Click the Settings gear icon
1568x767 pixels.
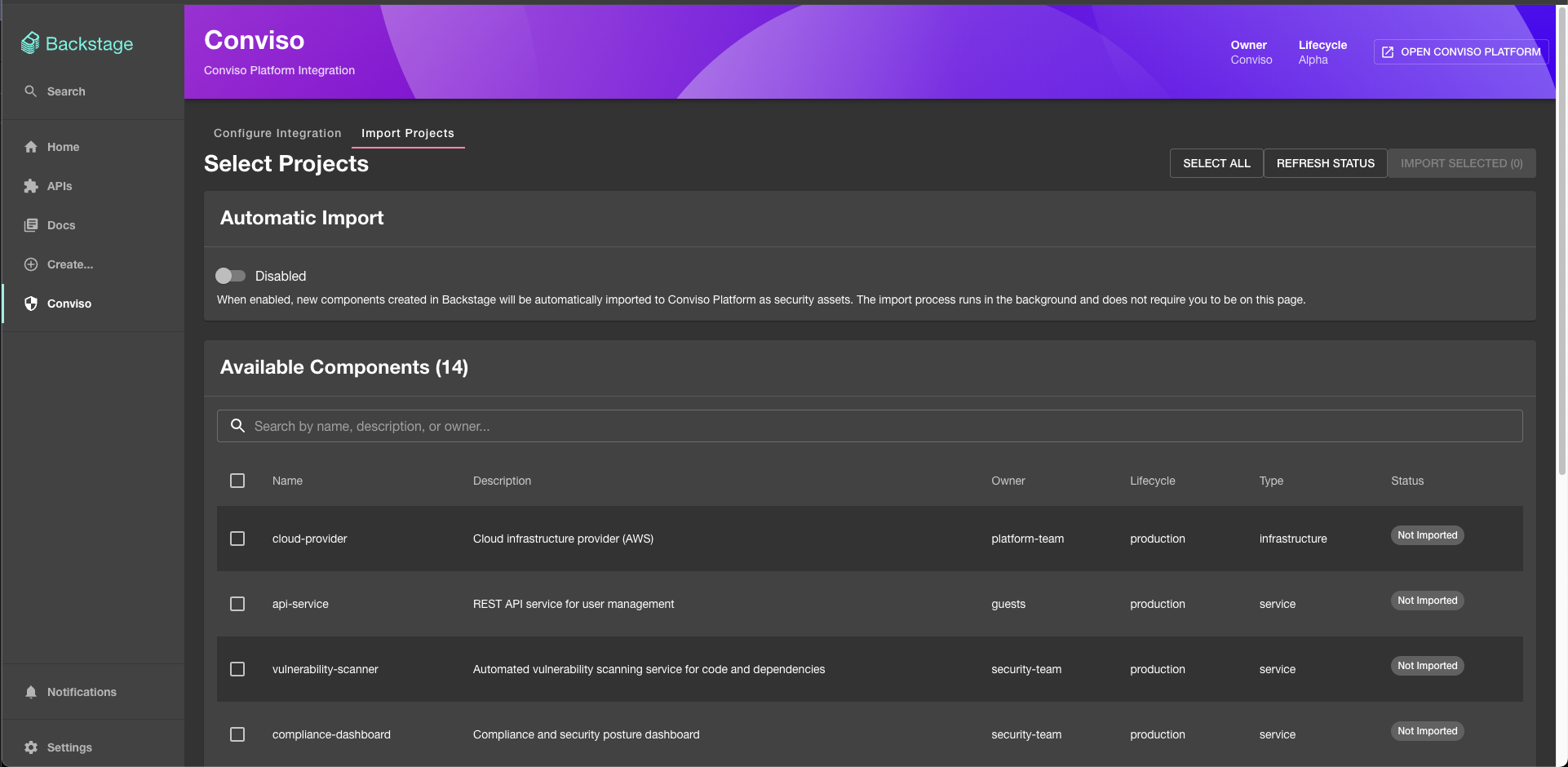pos(31,747)
